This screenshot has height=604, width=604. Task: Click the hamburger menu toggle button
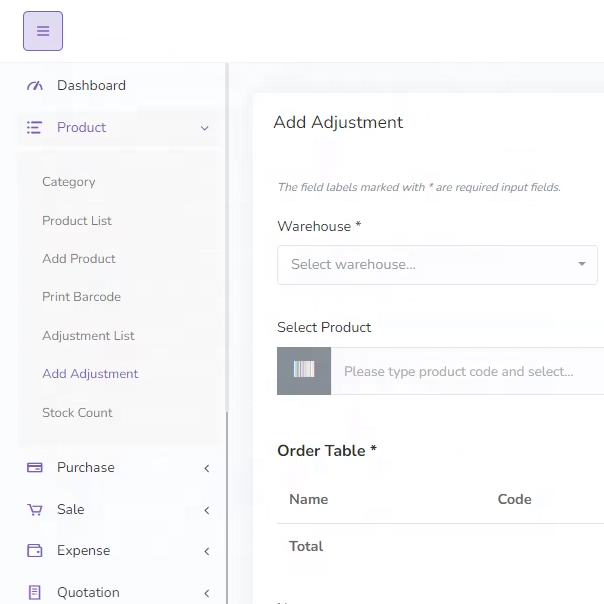pos(43,31)
